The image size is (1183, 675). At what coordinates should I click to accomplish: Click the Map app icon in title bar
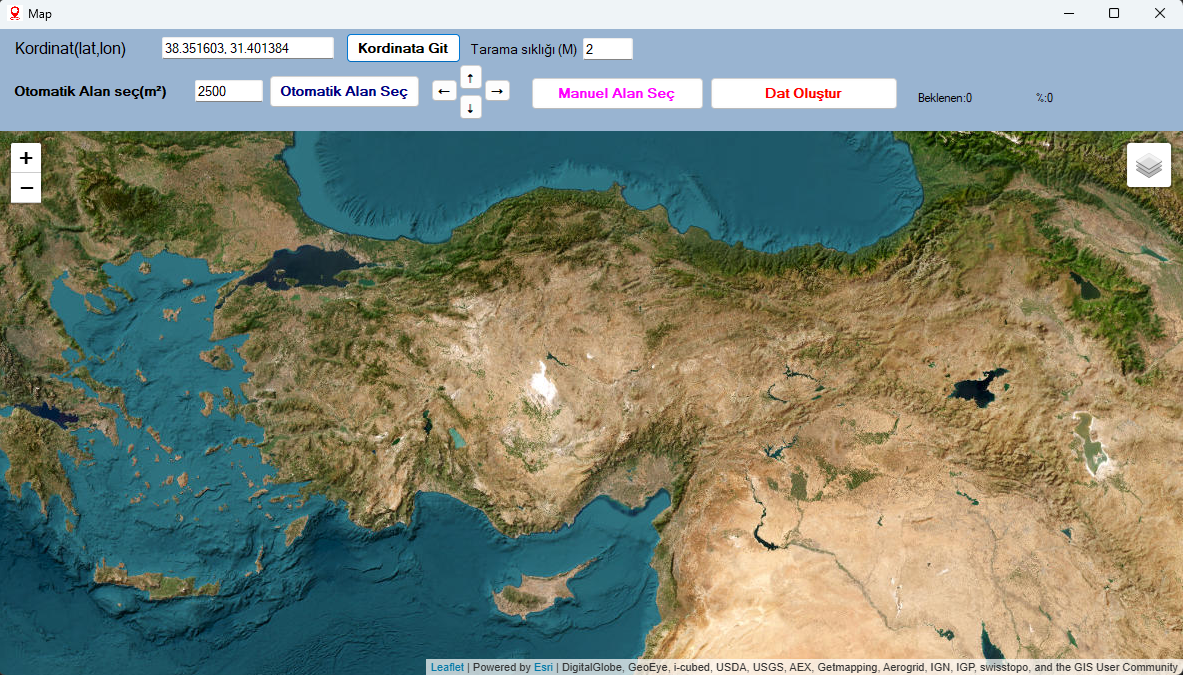point(14,14)
